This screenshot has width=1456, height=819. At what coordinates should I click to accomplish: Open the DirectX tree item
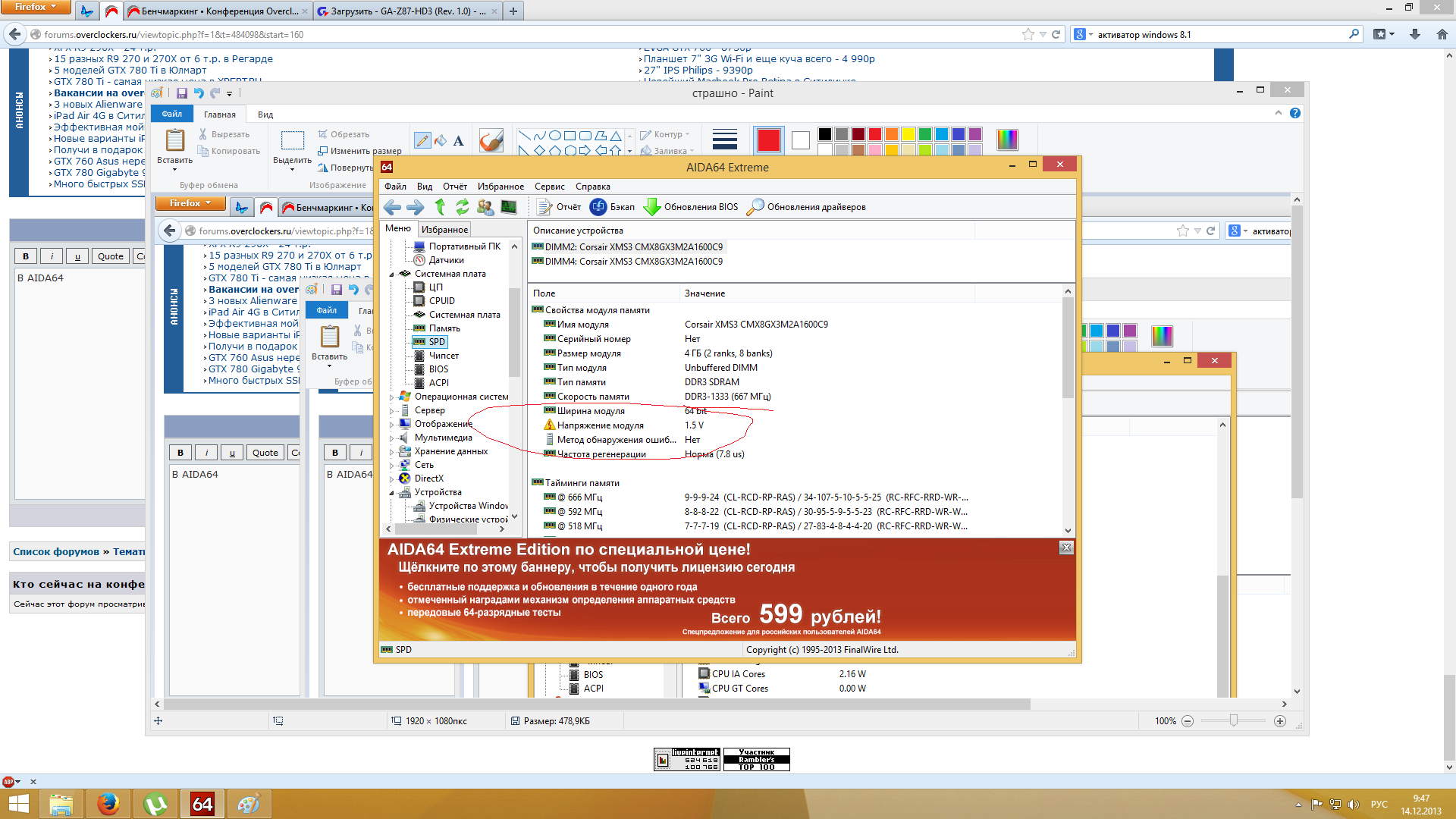(x=428, y=479)
